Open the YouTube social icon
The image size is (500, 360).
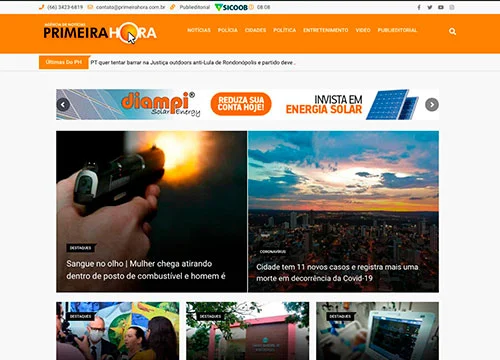441,7
